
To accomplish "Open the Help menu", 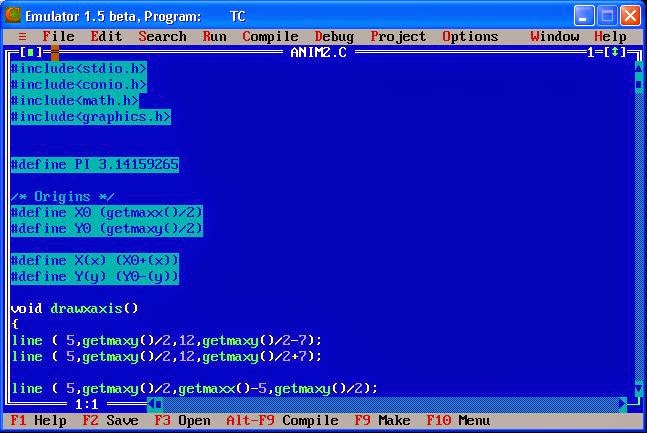I will click(x=610, y=36).
